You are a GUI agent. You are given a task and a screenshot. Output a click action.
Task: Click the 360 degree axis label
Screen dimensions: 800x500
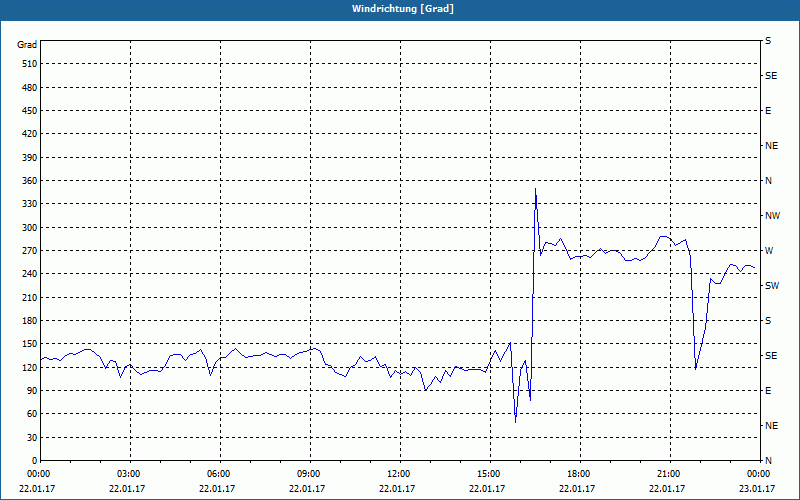pos(30,181)
